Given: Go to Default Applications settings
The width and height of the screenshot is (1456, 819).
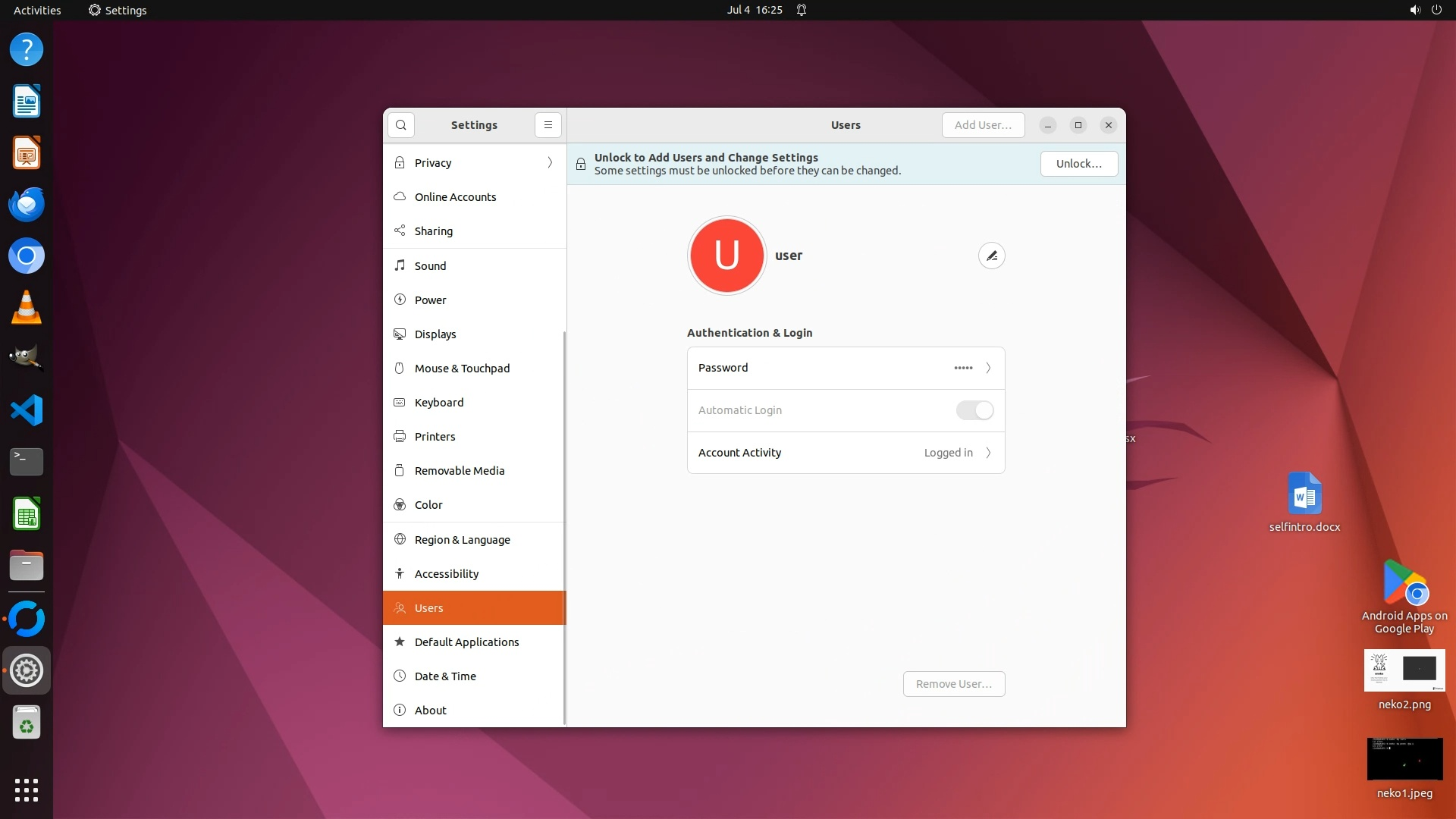Looking at the screenshot, I should [466, 642].
